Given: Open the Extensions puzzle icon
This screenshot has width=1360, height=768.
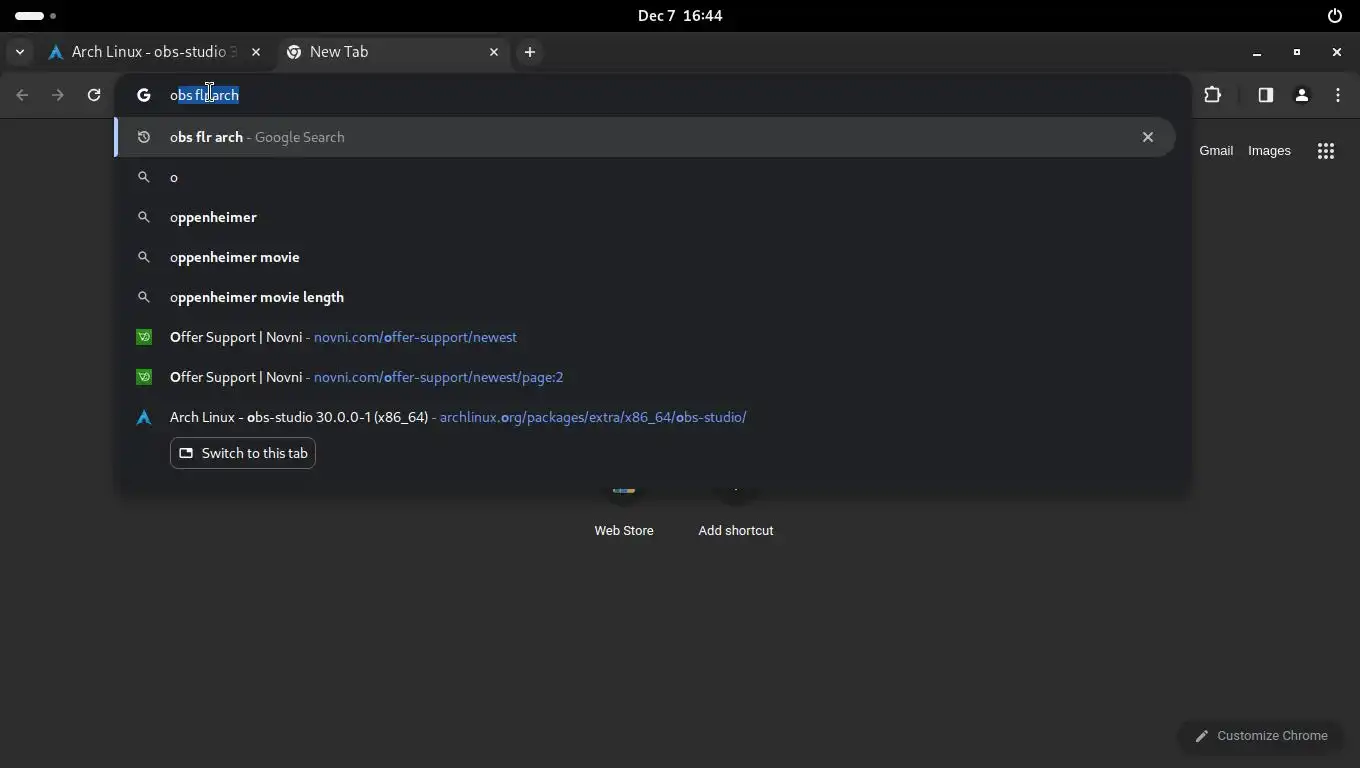Looking at the screenshot, I should click(x=1213, y=95).
